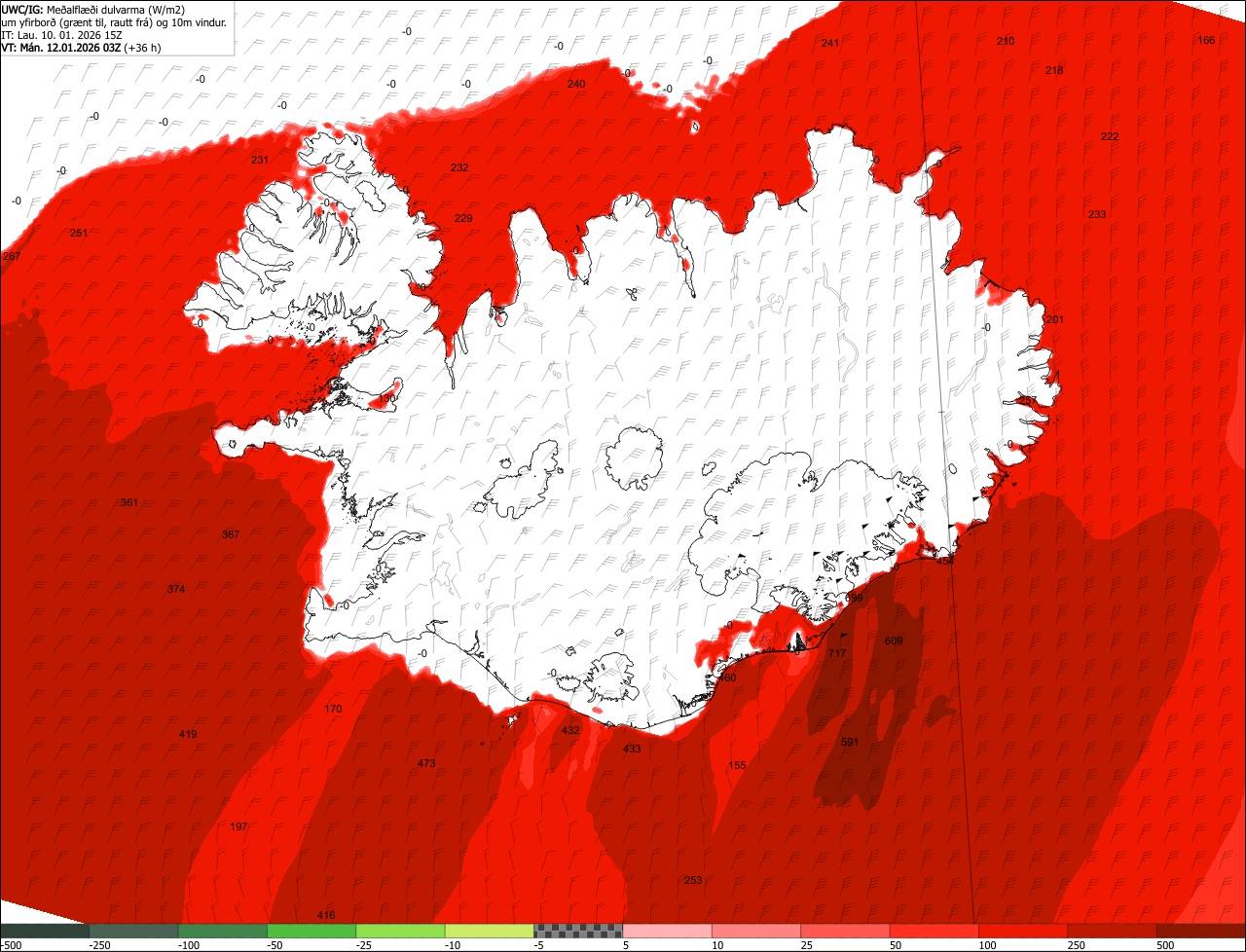Click the green legend swatch between -100 and -50
The height and width of the screenshot is (952, 1246).
pos(223,931)
